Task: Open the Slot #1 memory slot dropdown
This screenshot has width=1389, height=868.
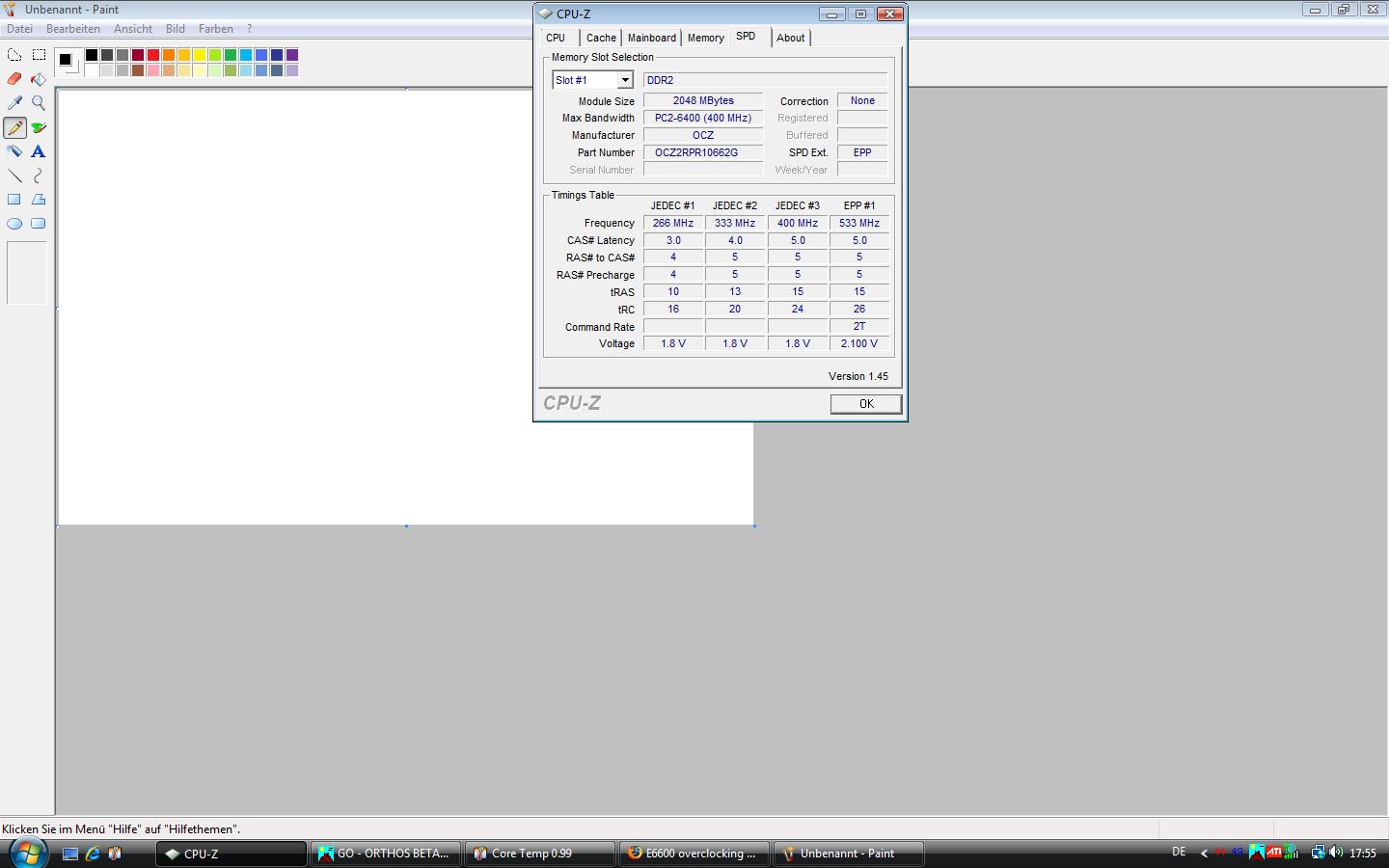Action: pos(625,80)
